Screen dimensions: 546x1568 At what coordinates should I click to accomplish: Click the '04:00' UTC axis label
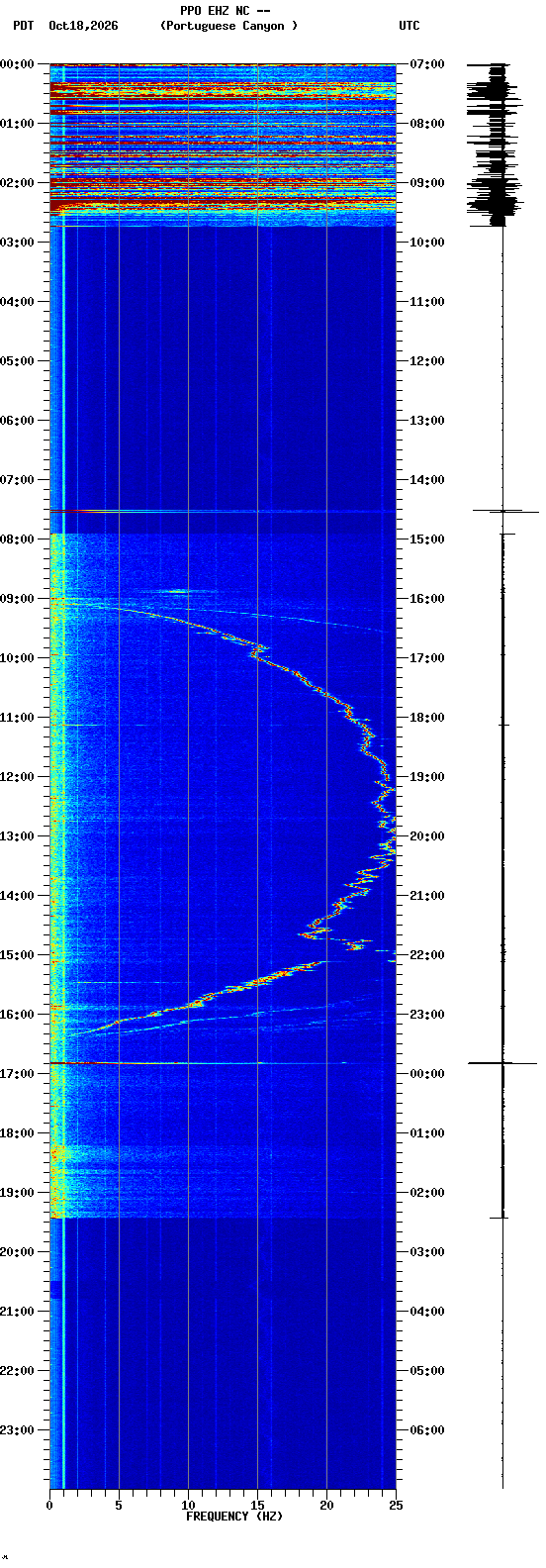[427, 1312]
